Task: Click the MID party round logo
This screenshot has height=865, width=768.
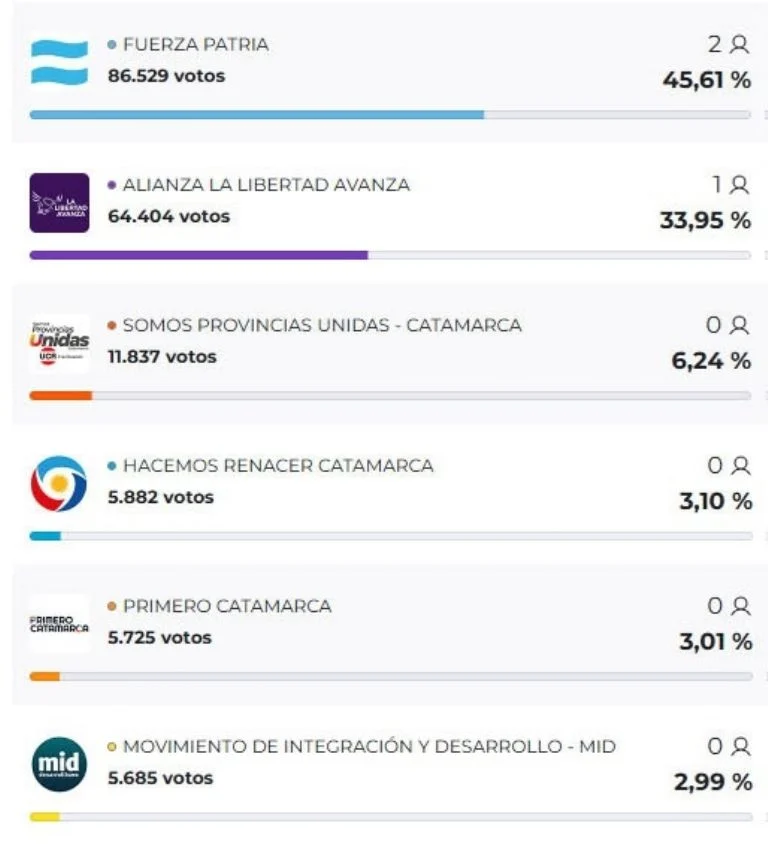Action: point(59,764)
